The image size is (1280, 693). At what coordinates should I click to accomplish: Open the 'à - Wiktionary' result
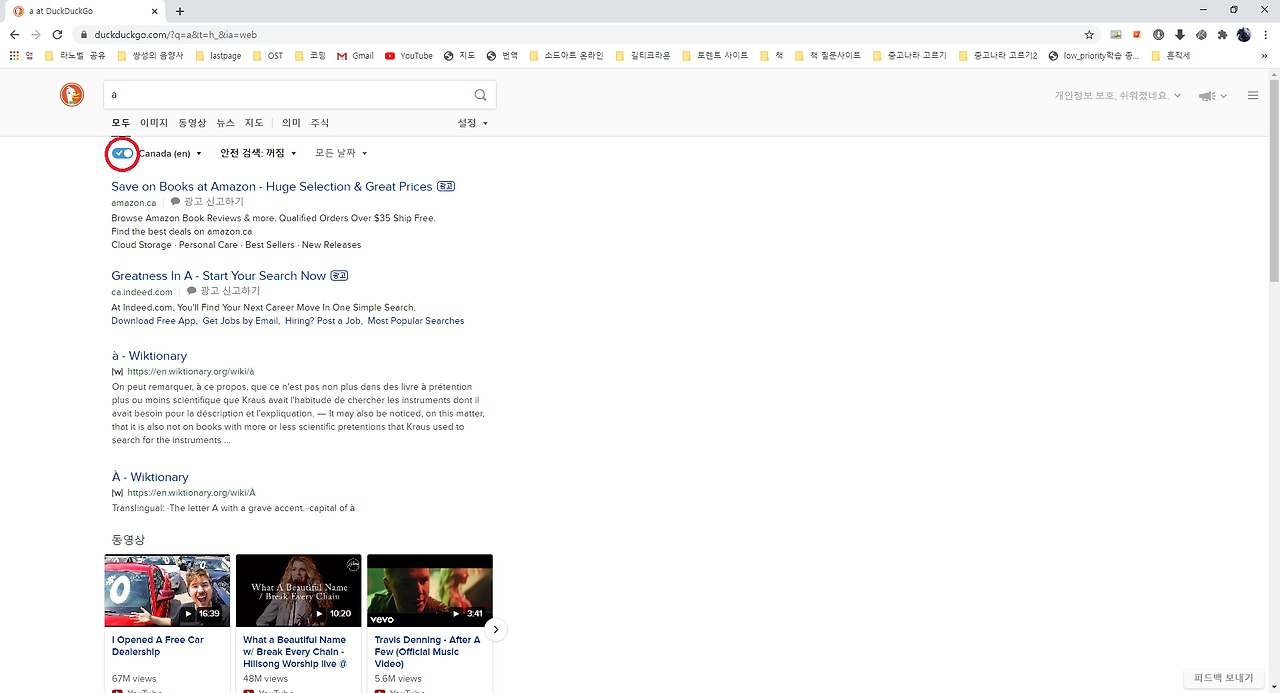pos(149,356)
